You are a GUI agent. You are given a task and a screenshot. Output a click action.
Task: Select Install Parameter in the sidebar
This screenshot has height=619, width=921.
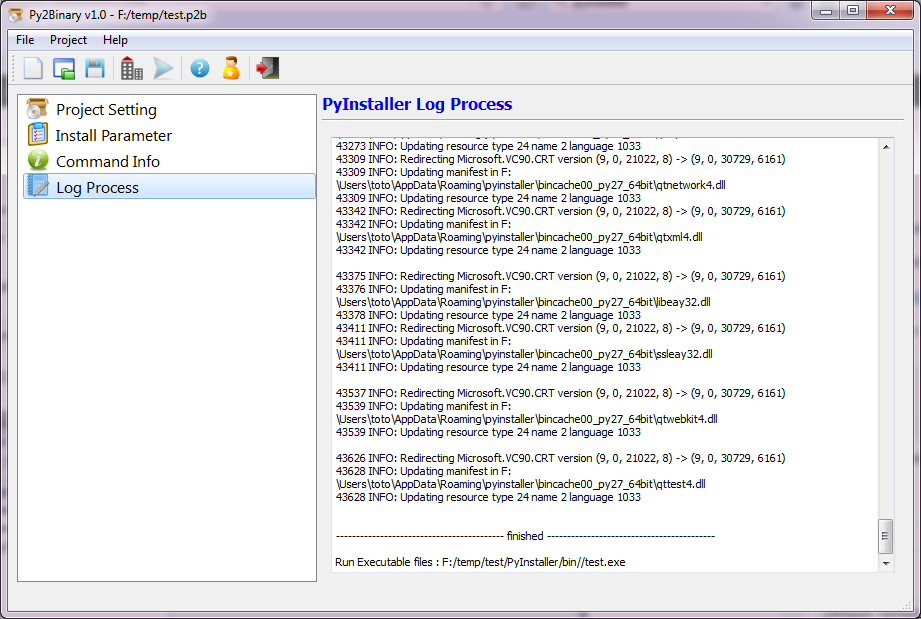pyautogui.click(x=169, y=135)
